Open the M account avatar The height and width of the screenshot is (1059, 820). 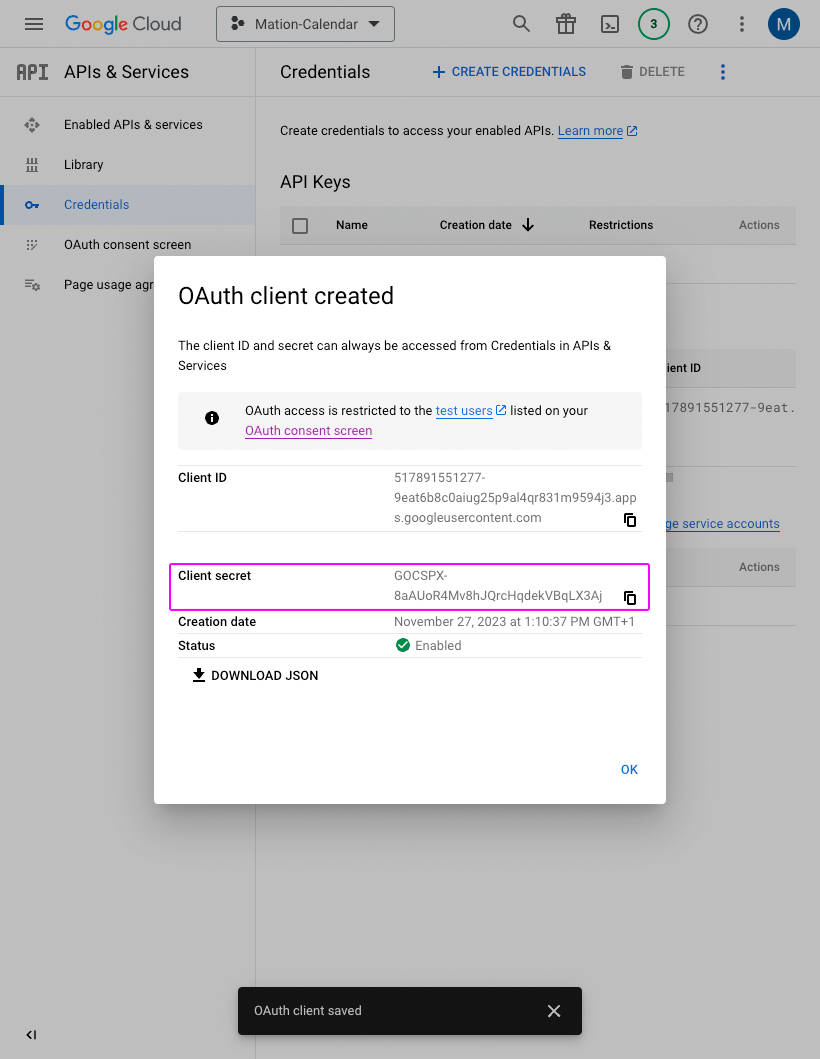coord(784,24)
